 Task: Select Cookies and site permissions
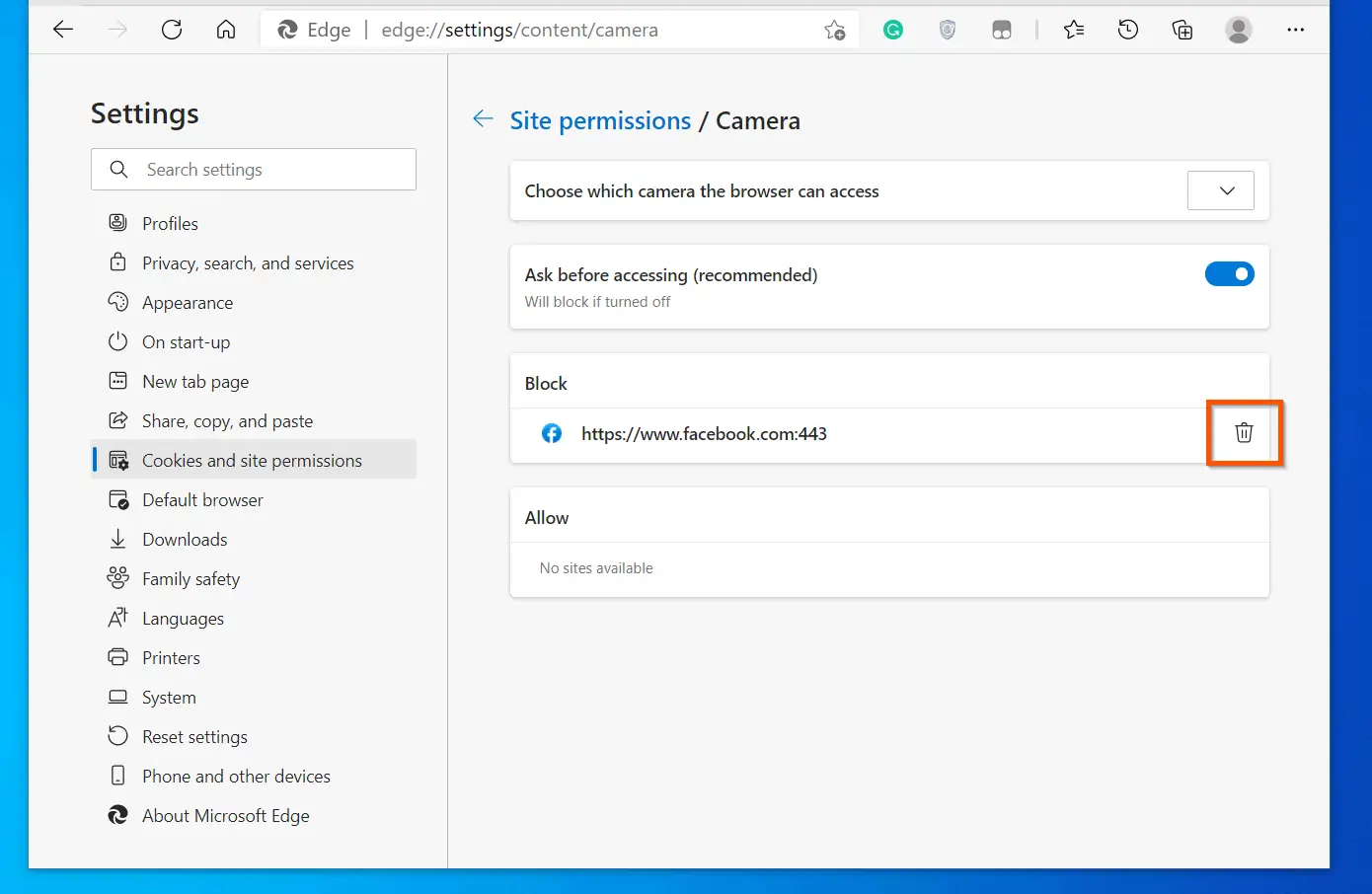254,460
